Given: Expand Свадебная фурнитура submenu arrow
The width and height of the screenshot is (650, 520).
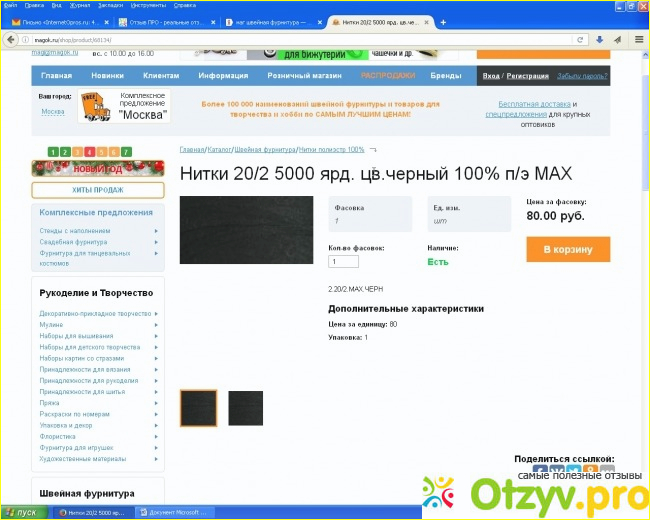Looking at the screenshot, I should point(156,242).
